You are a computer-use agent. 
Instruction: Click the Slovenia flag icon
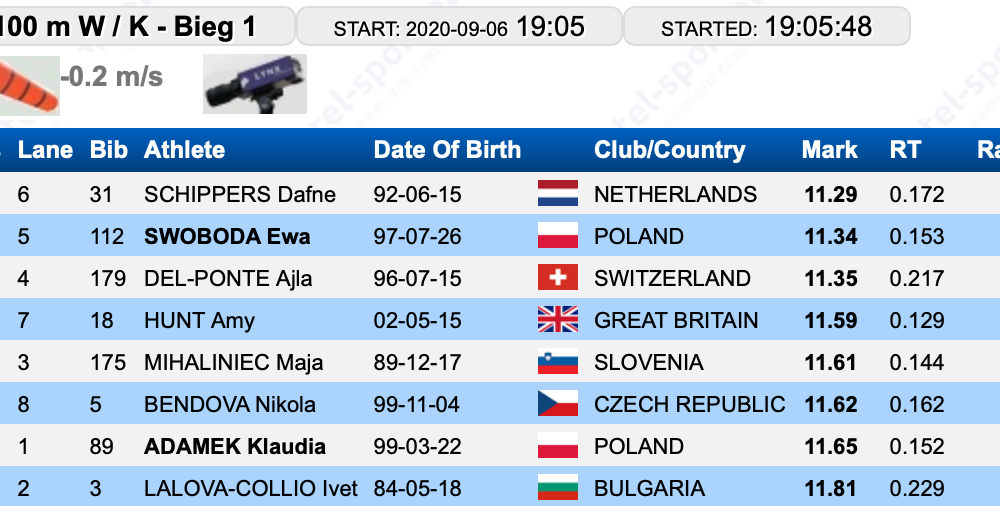[x=558, y=362]
